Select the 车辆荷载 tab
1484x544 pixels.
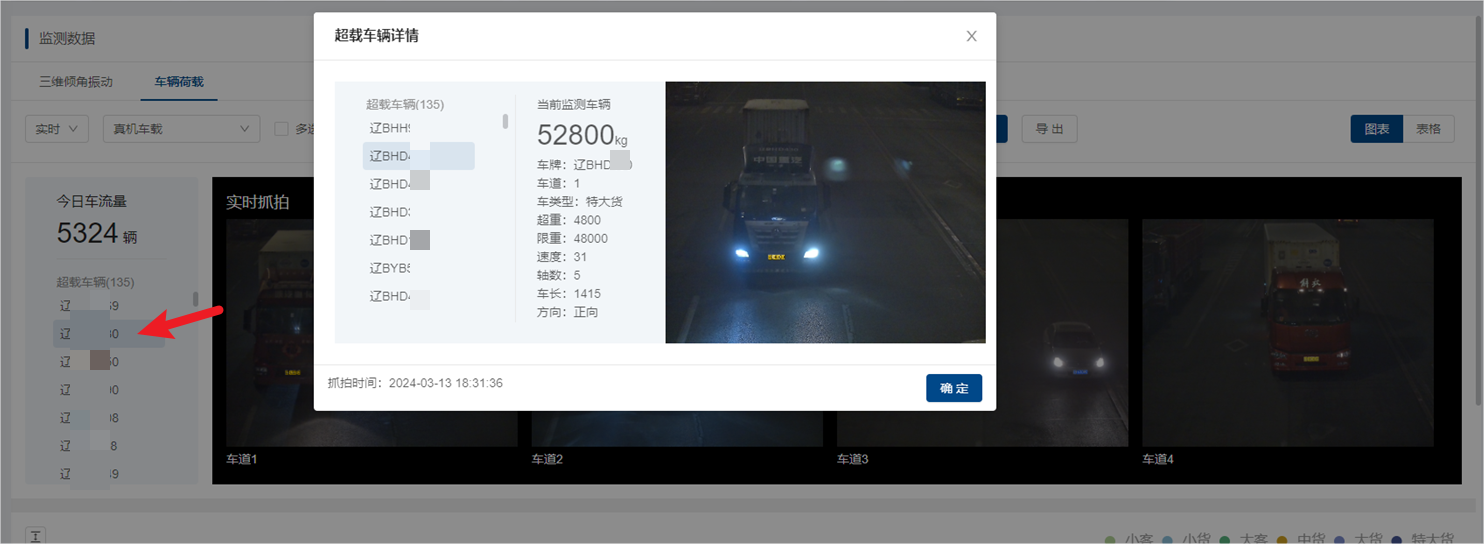click(178, 82)
